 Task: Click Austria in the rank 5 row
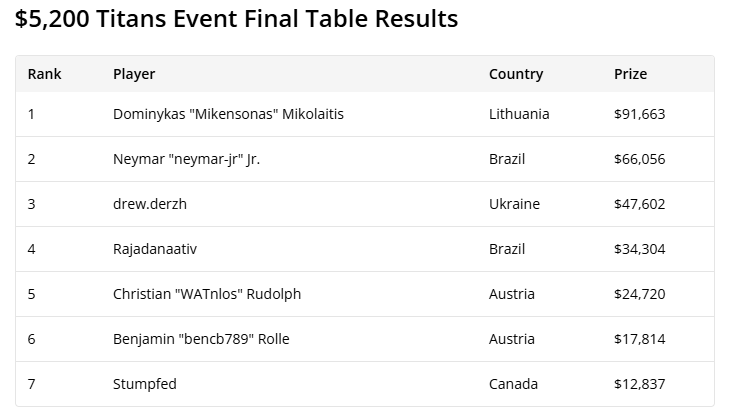pyautogui.click(x=512, y=294)
